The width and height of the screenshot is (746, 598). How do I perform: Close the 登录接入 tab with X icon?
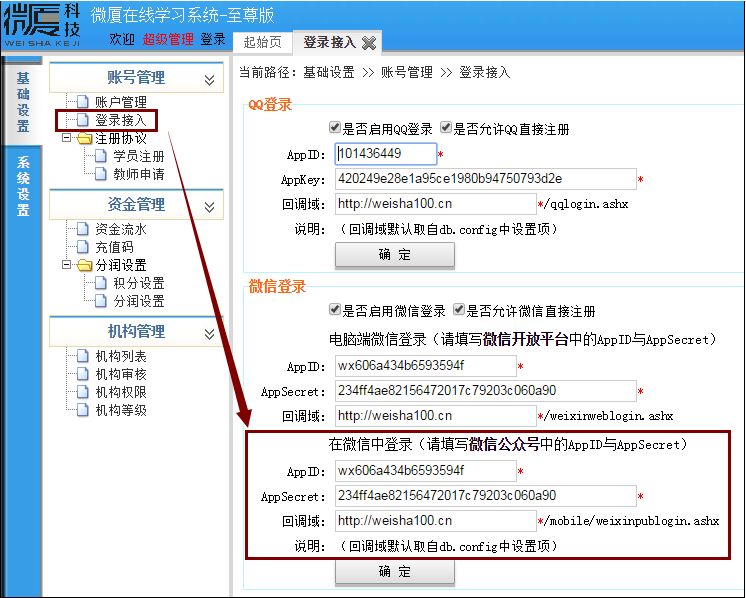369,42
